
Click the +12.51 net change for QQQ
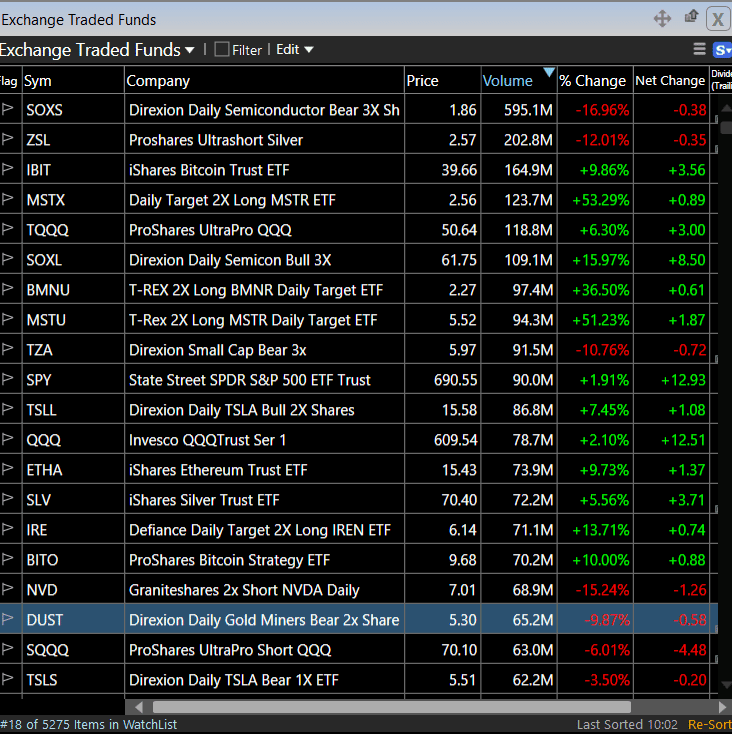[x=671, y=439]
